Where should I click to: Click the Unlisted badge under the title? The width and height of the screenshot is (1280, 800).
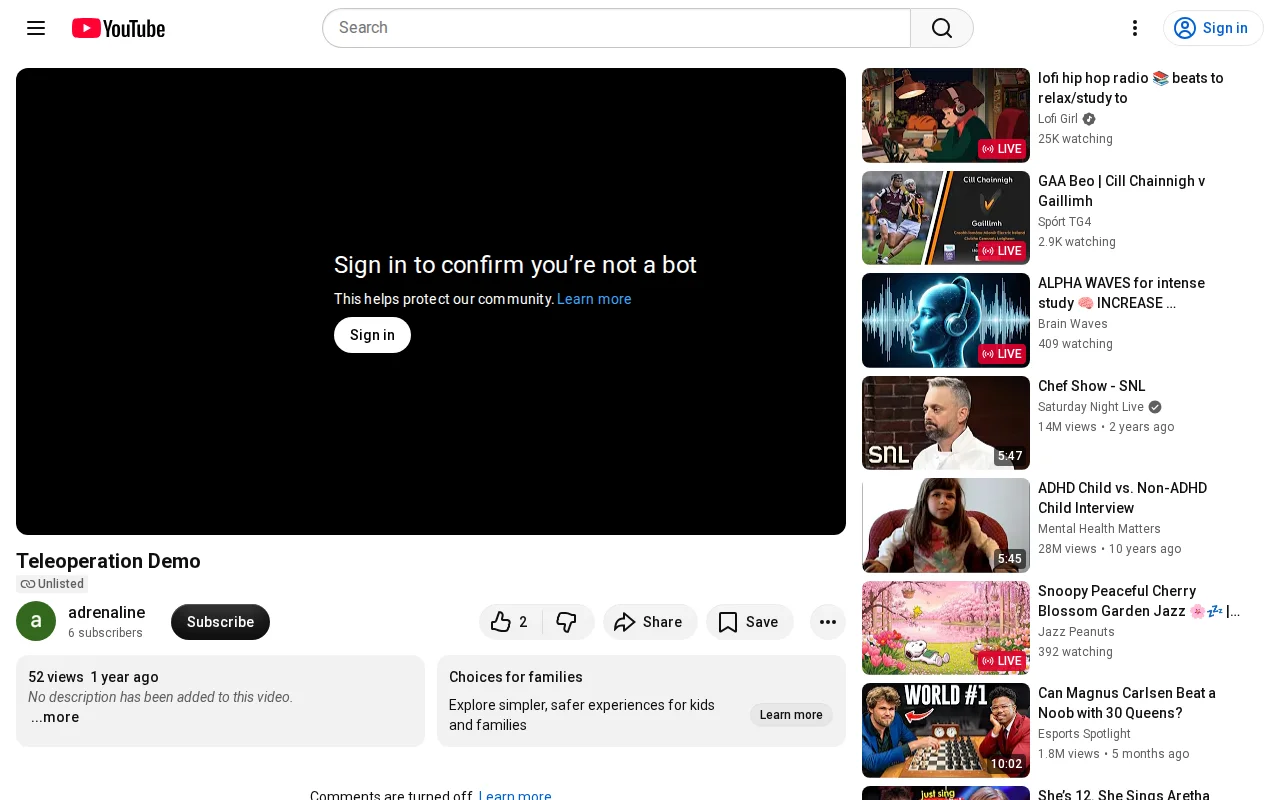pyautogui.click(x=52, y=584)
